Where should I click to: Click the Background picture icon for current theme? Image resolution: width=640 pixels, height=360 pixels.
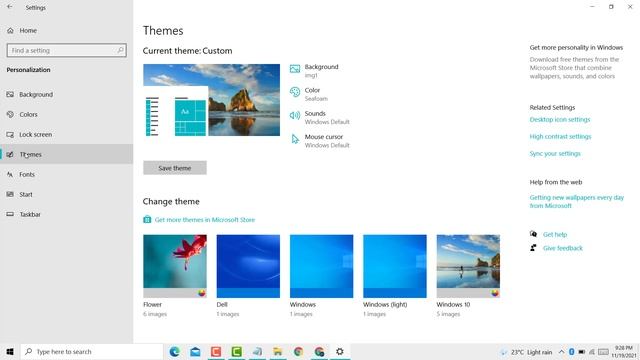click(295, 69)
